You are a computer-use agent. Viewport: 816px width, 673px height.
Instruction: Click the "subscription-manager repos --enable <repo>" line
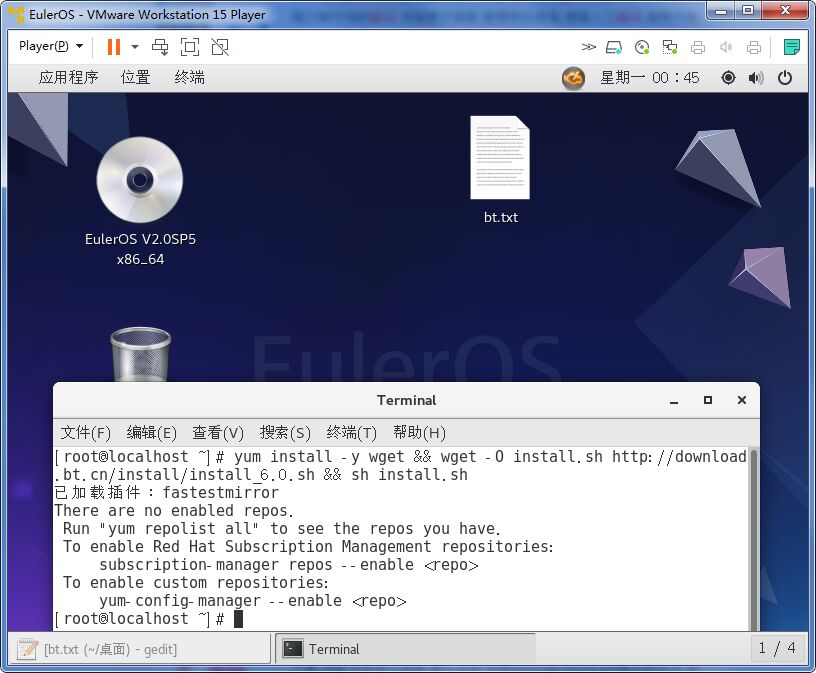point(289,565)
